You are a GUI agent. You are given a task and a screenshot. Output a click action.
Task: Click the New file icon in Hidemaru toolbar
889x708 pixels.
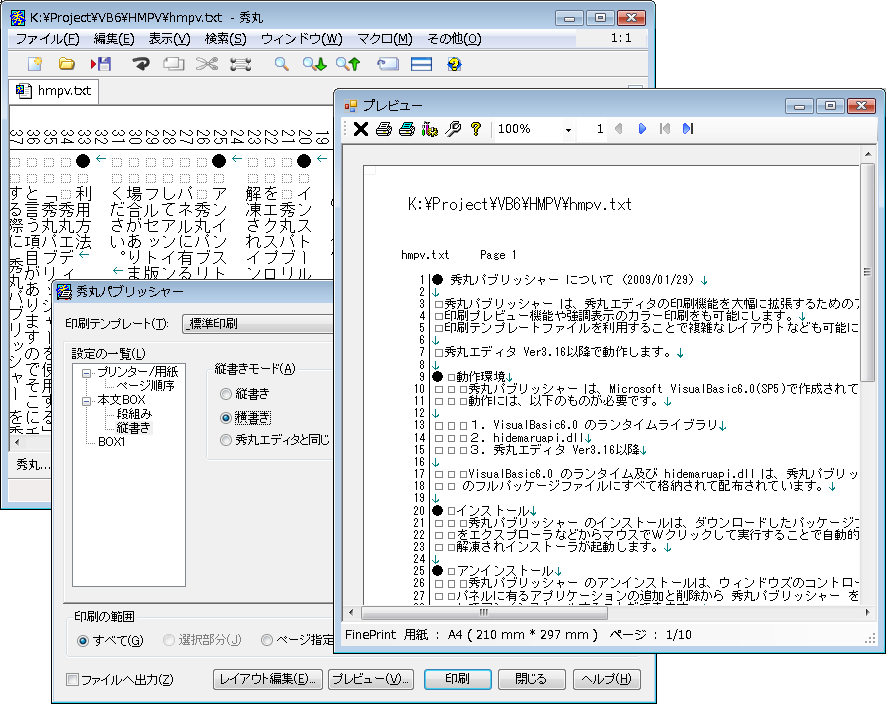coord(35,64)
